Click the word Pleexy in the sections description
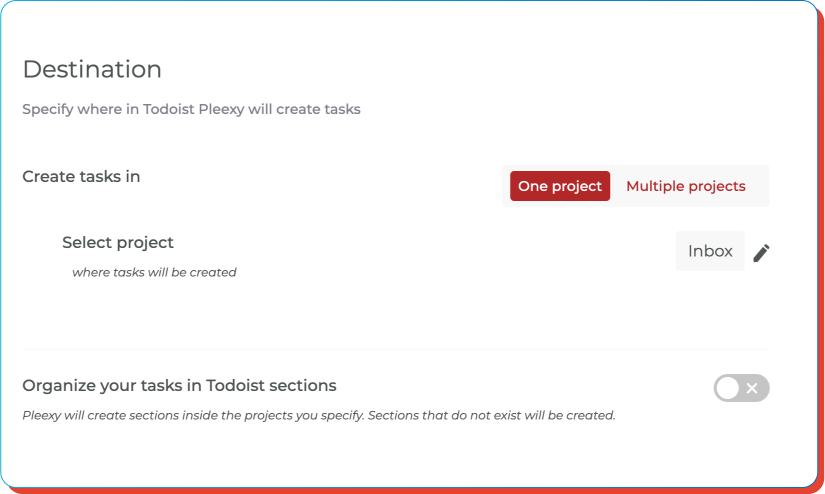825x494 pixels. (x=41, y=415)
